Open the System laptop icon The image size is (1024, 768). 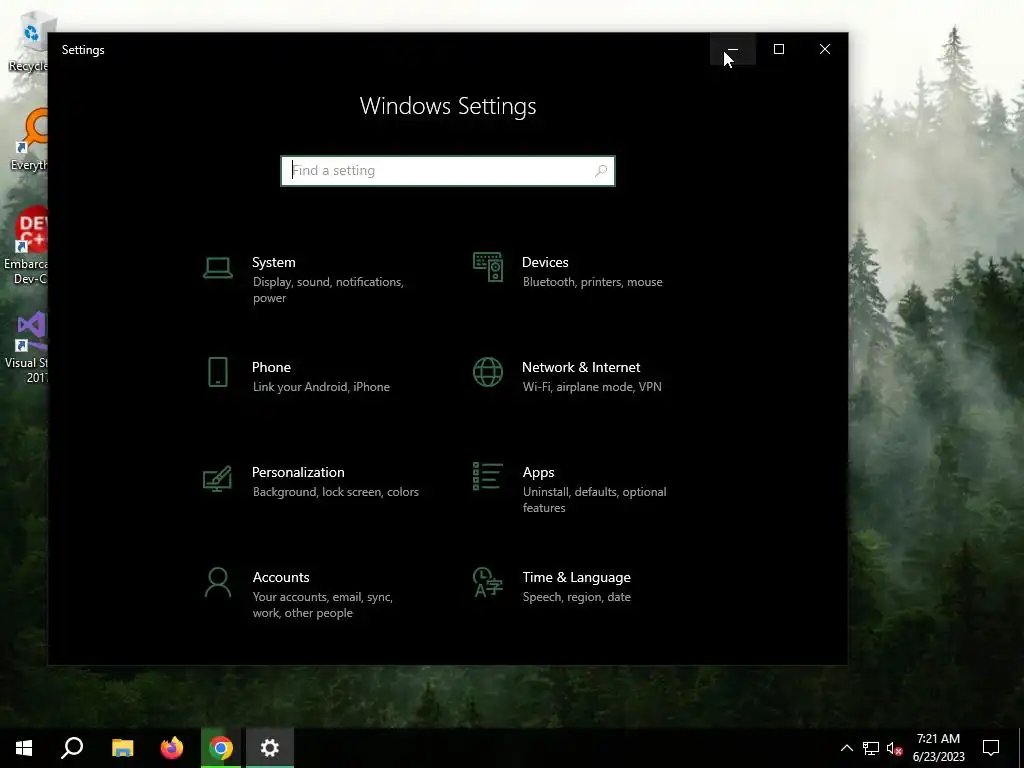[x=217, y=268]
